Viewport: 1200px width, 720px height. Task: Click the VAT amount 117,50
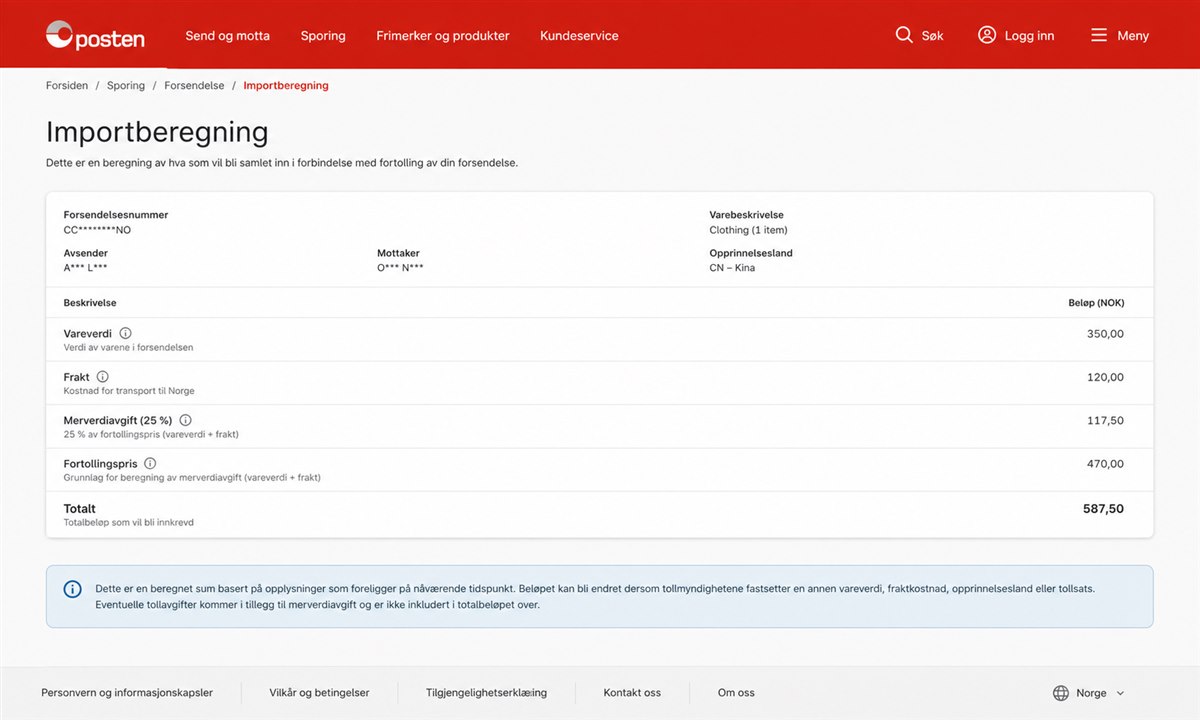click(x=1105, y=421)
